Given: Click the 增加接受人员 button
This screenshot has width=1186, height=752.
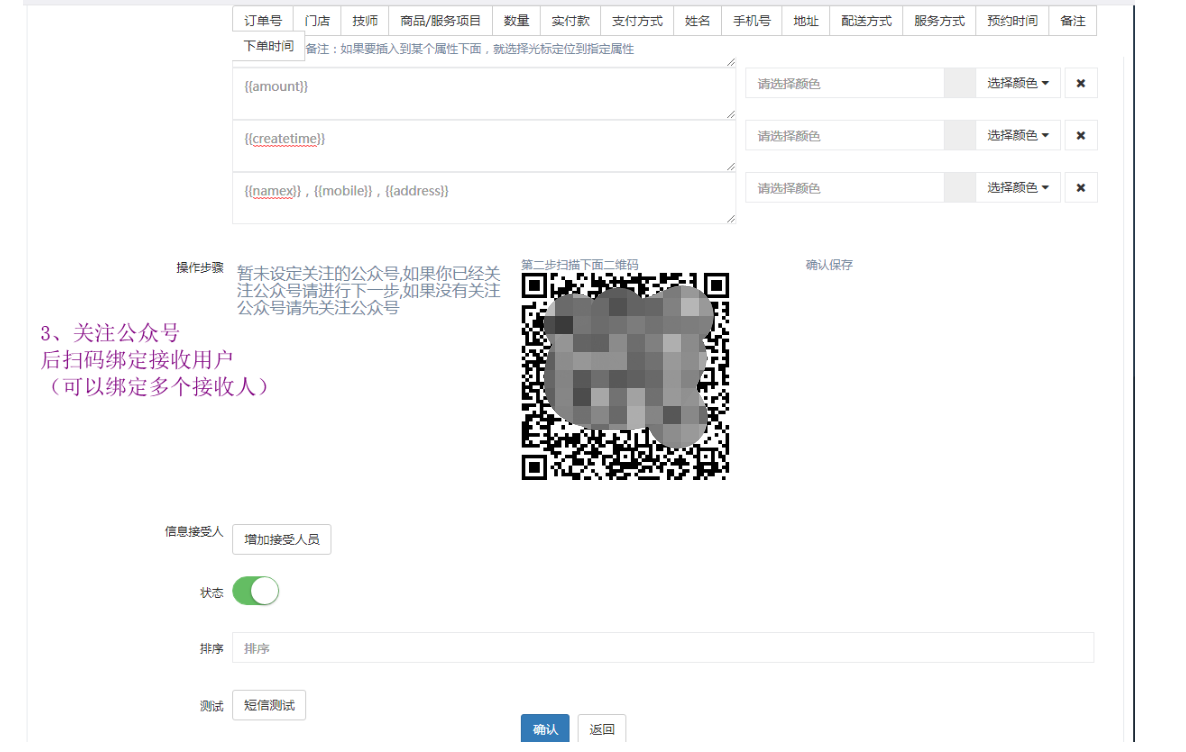Looking at the screenshot, I should click(x=281, y=539).
